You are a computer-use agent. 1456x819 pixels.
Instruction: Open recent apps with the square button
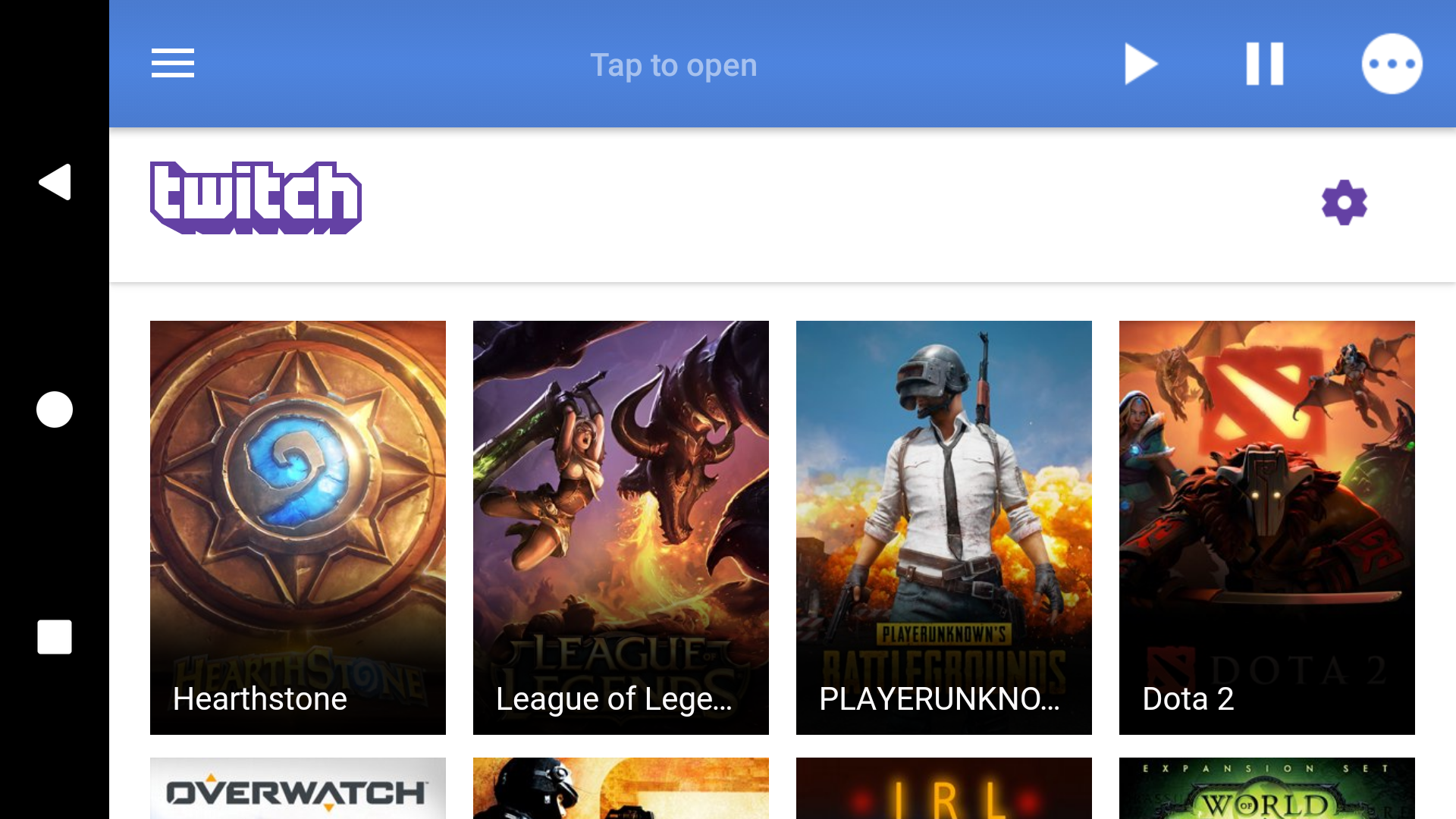54,637
